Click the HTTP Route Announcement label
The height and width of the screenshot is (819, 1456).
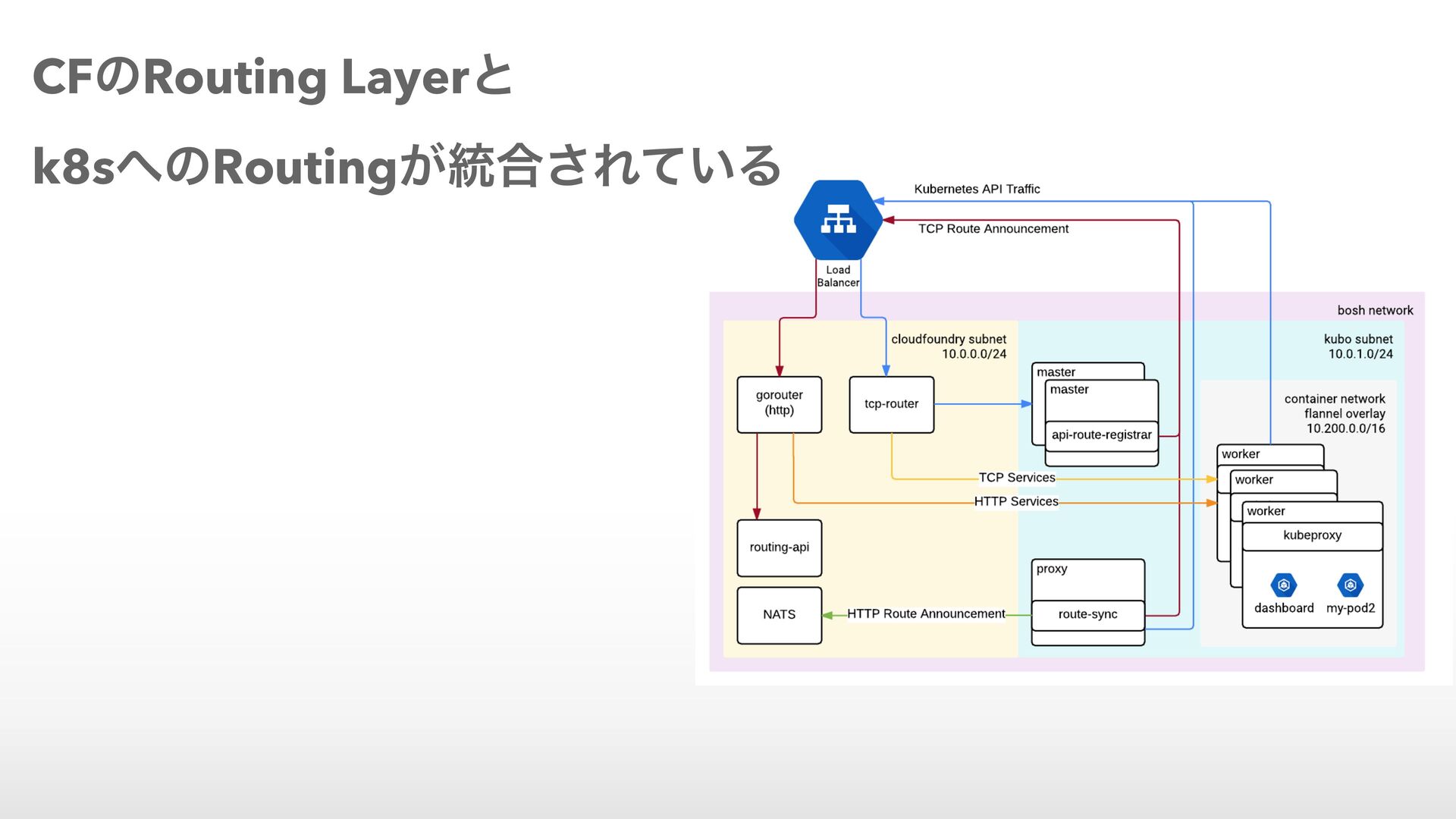[926, 613]
